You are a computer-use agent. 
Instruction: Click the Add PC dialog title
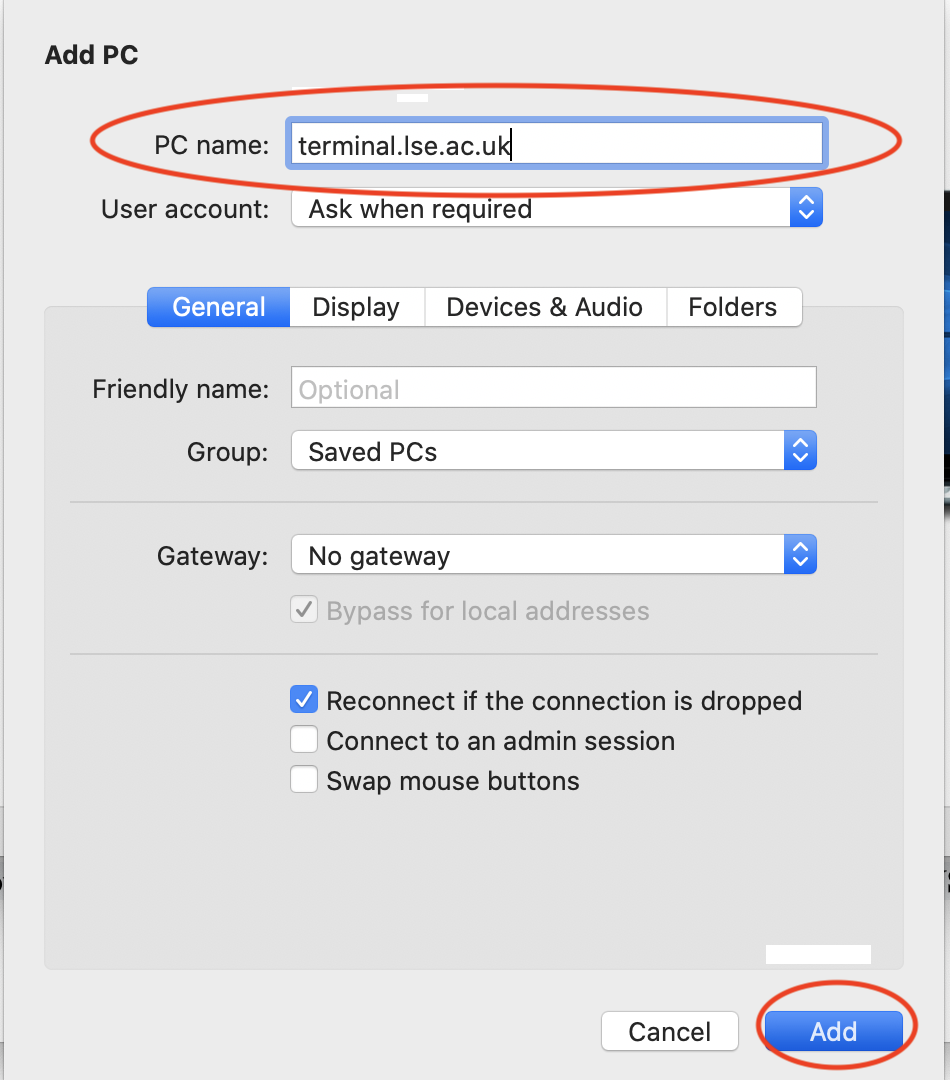tap(91, 55)
